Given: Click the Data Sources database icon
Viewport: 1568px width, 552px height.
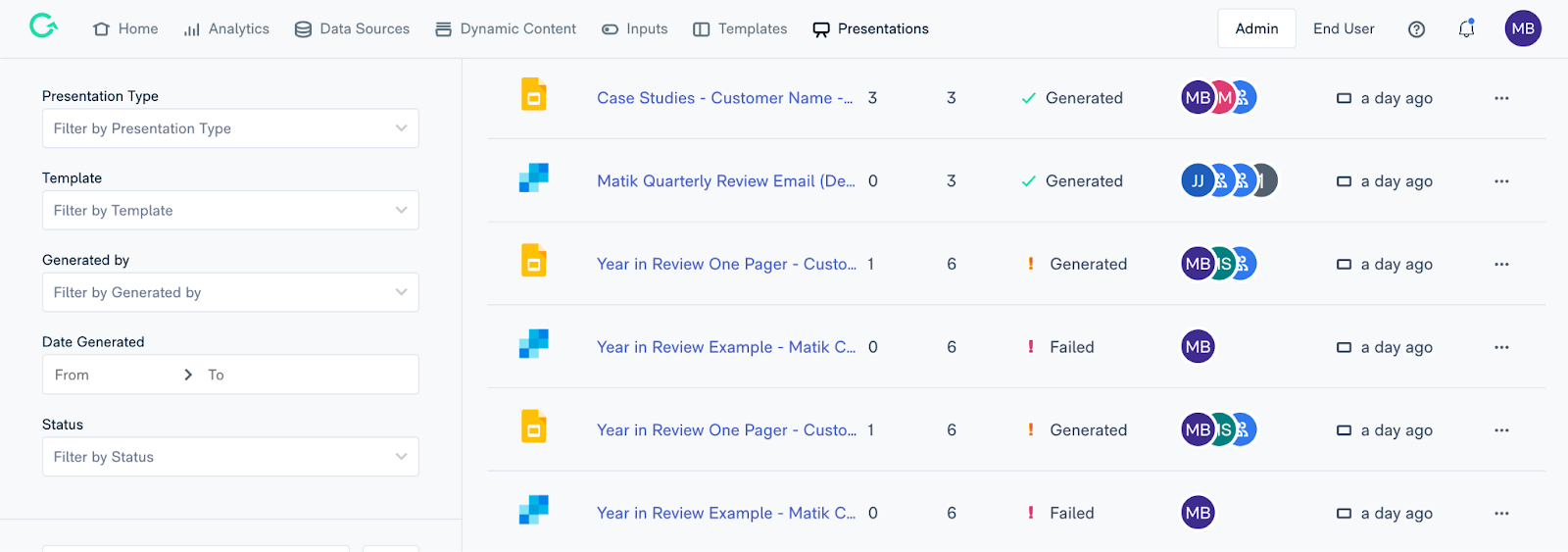Looking at the screenshot, I should [303, 29].
